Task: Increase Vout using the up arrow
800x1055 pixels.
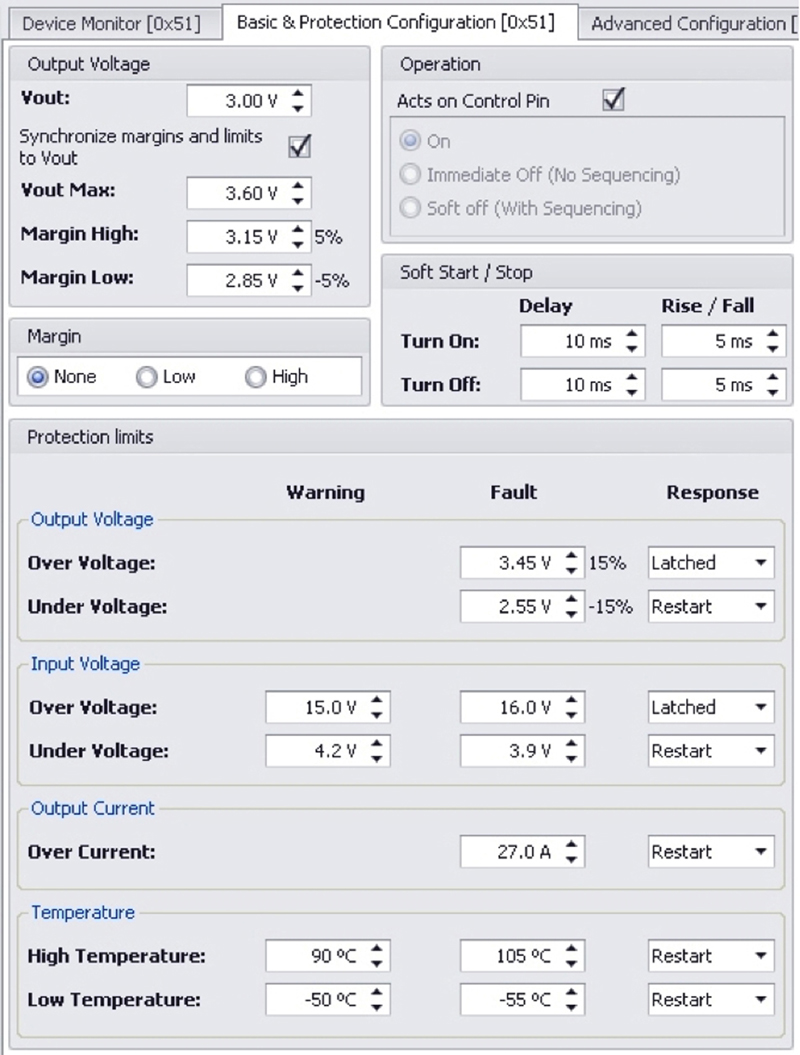Action: tap(299, 94)
